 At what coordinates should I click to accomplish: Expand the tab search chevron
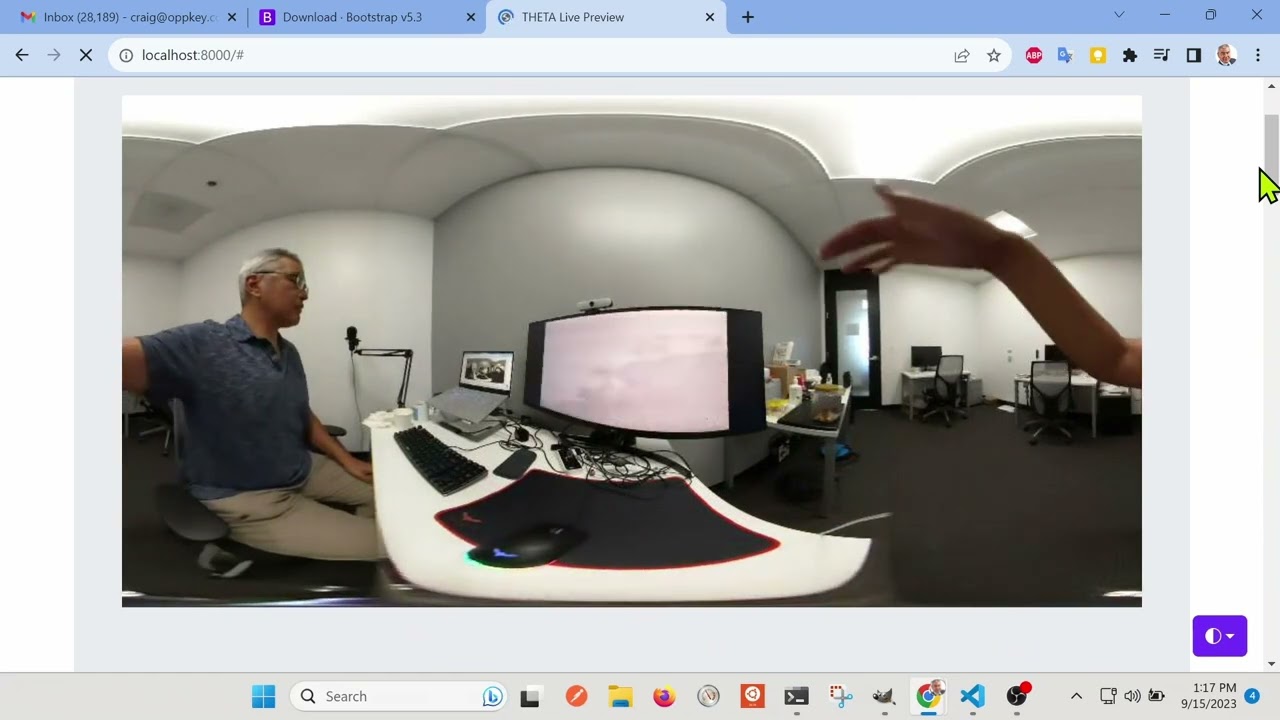pyautogui.click(x=1119, y=15)
